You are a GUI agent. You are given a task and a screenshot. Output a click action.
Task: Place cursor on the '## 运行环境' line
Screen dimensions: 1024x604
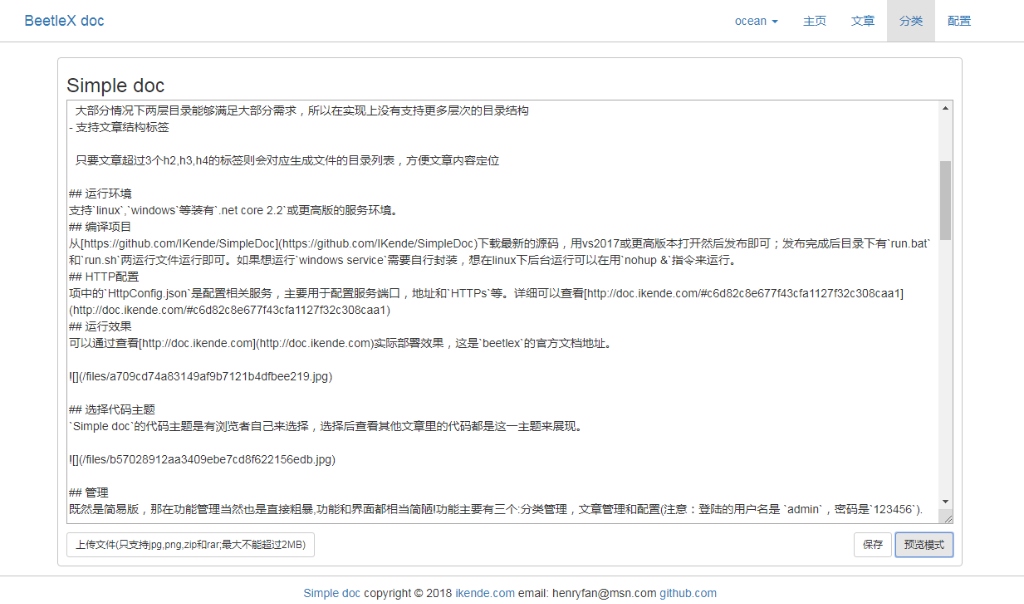[x=100, y=193]
